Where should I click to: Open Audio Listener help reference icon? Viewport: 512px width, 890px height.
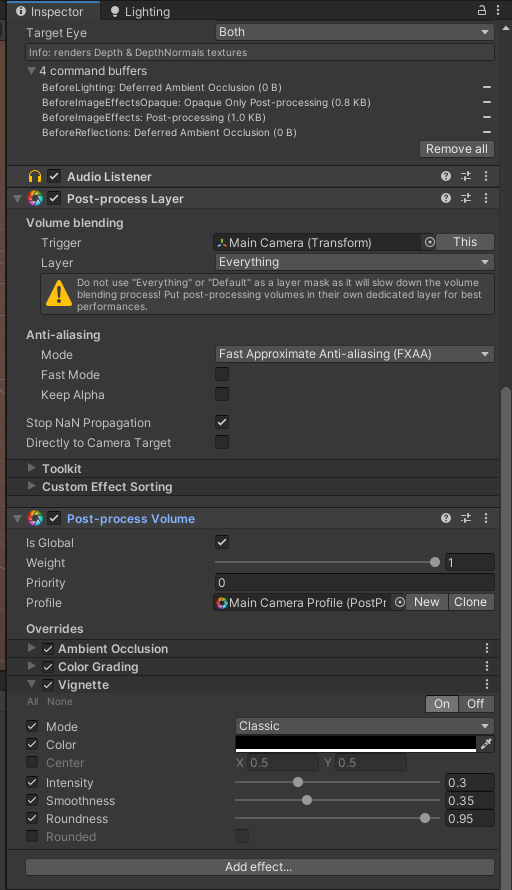(x=446, y=176)
